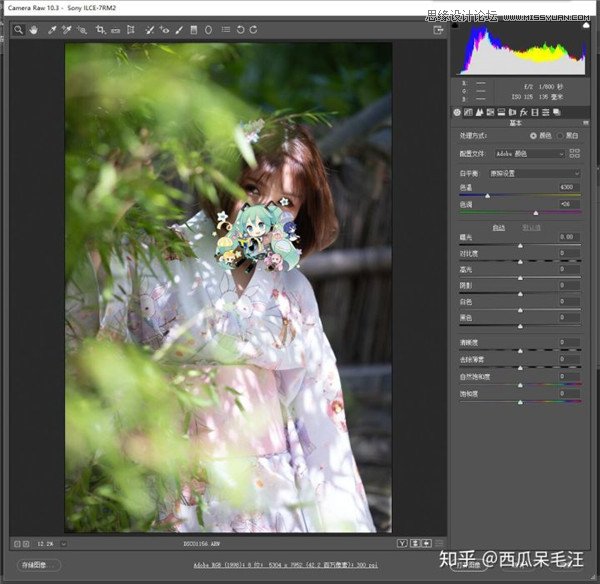Choose the Red Eye Removal tool

[164, 30]
